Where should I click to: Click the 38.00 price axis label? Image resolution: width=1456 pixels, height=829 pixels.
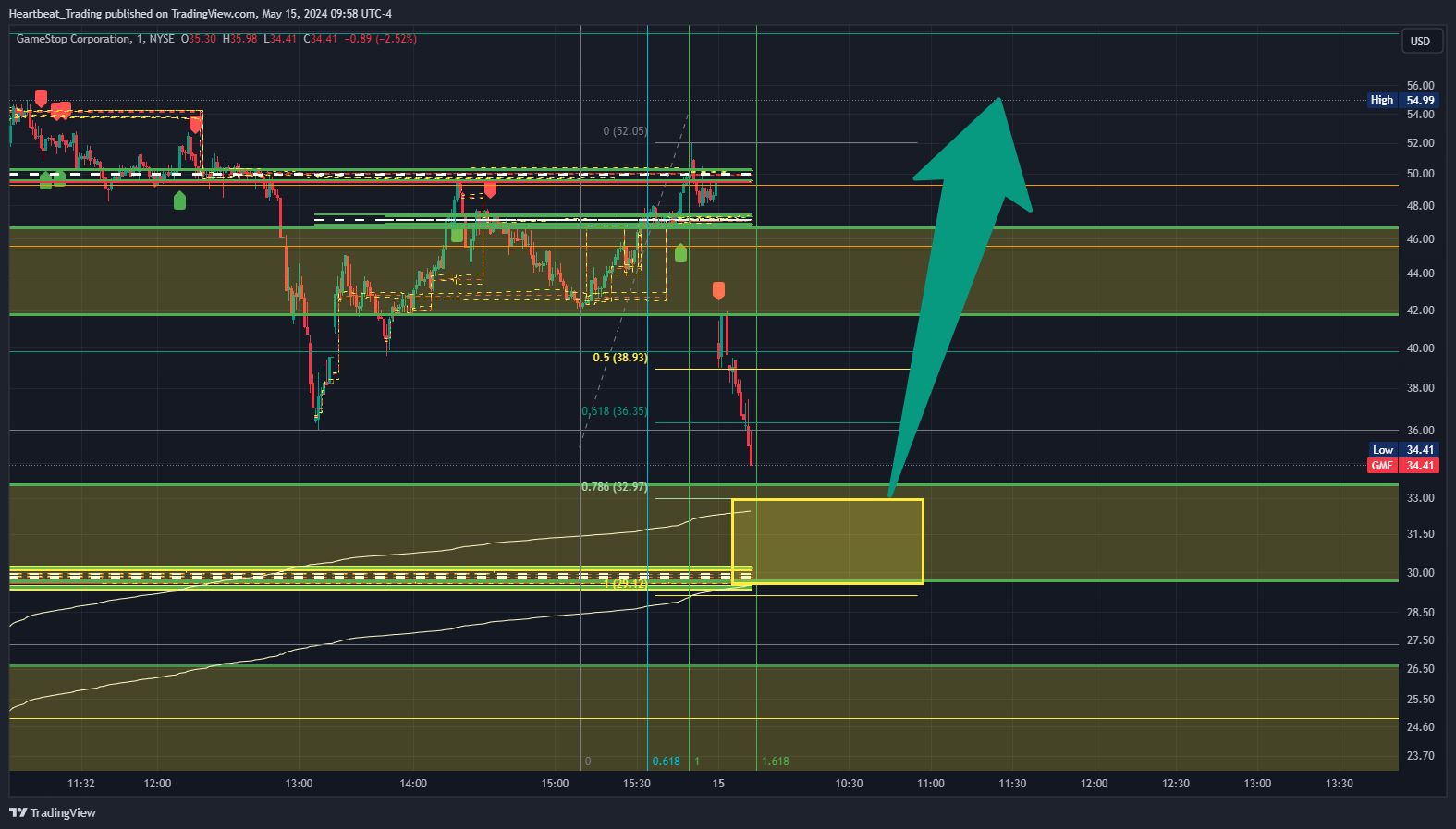1420,388
